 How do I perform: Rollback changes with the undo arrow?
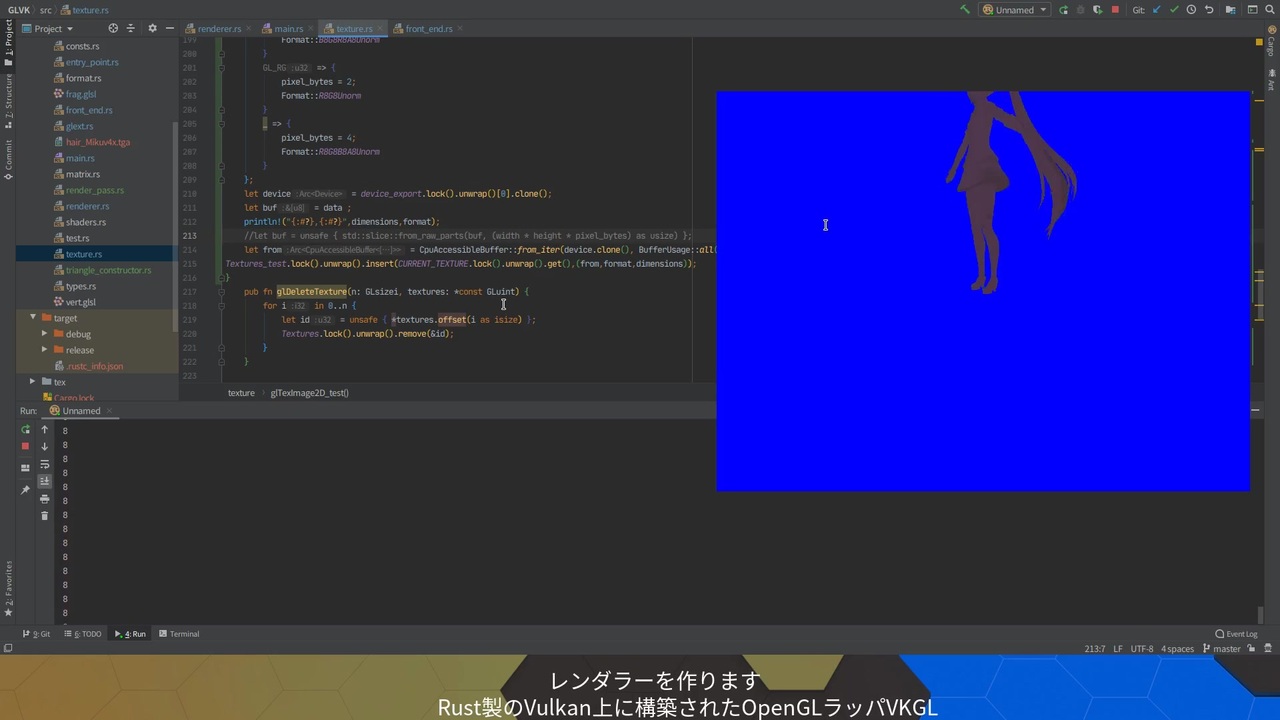[1208, 10]
